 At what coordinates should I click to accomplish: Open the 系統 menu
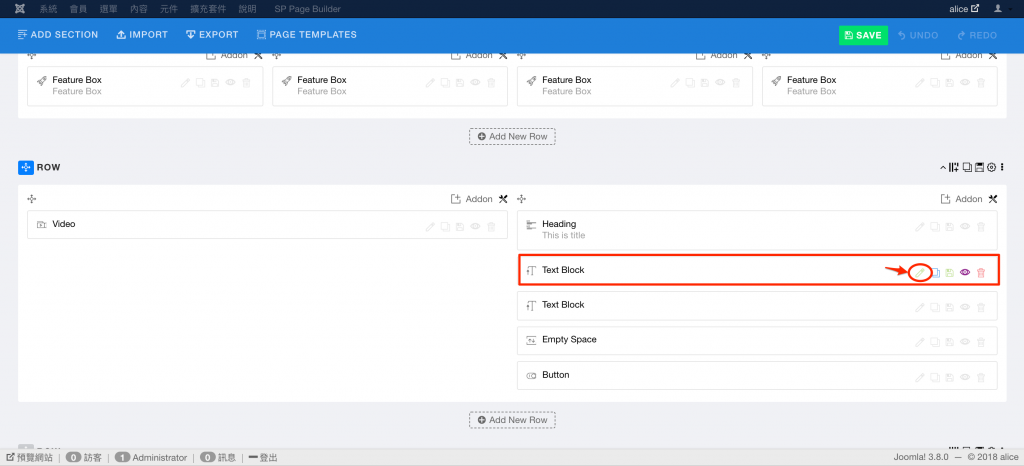tap(48, 8)
